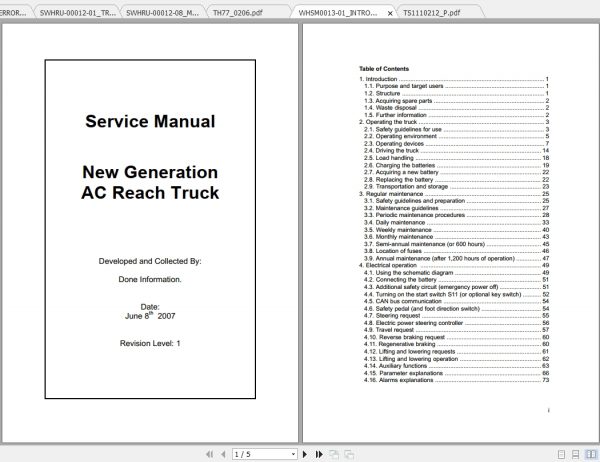Click '3.5. Weekly maintenance' entry
This screenshot has height=462, width=600.
457,230
